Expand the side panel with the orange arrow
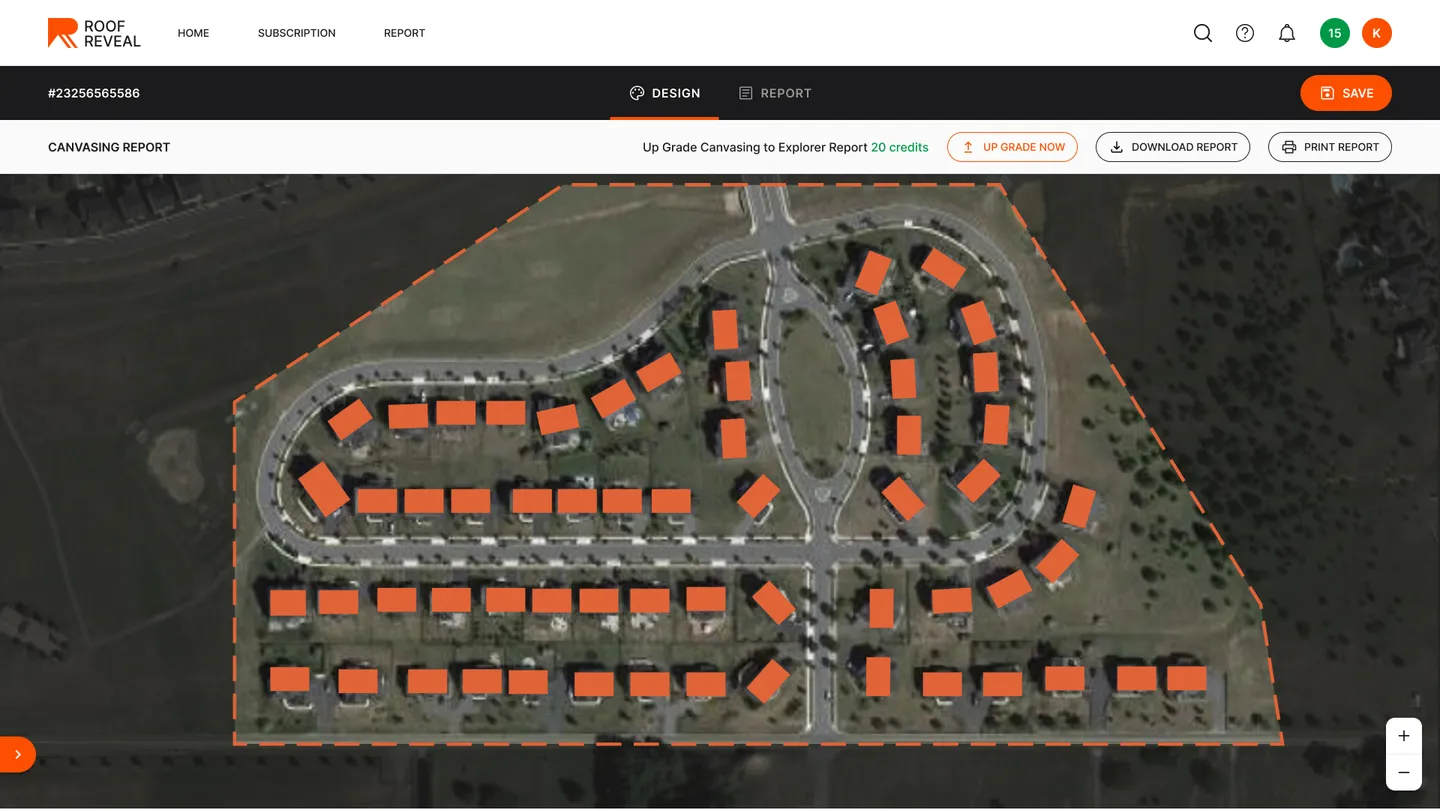Screen dimensions: 1440x810 (17, 754)
